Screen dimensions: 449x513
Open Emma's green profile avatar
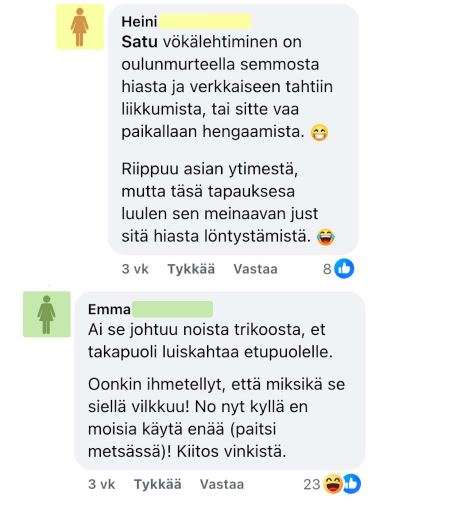47,314
